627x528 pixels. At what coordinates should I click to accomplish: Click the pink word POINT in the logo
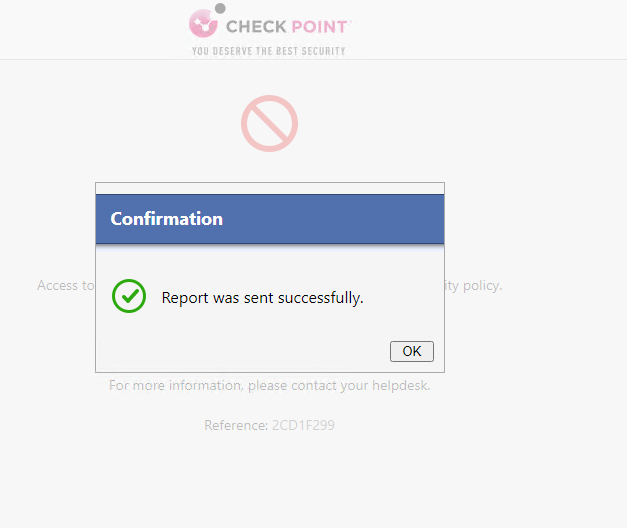tap(319, 27)
